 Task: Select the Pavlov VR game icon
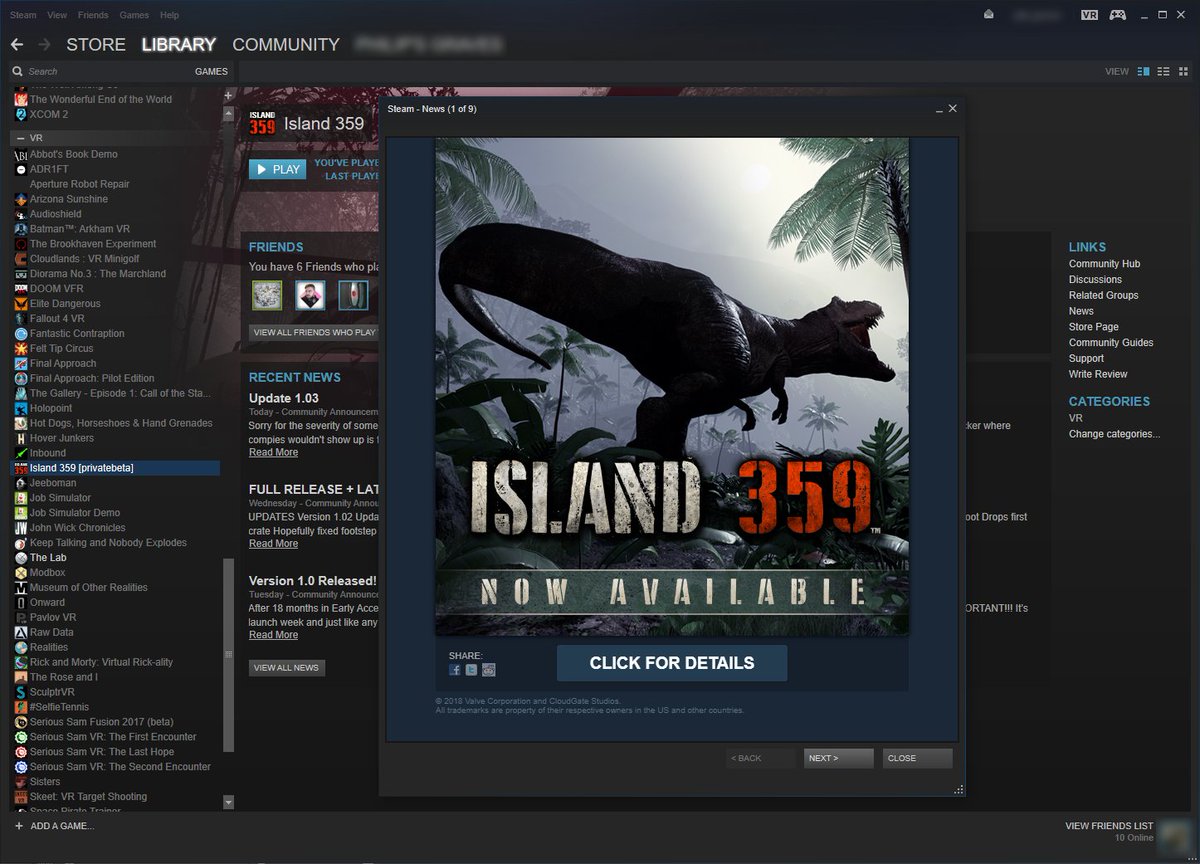(x=21, y=618)
